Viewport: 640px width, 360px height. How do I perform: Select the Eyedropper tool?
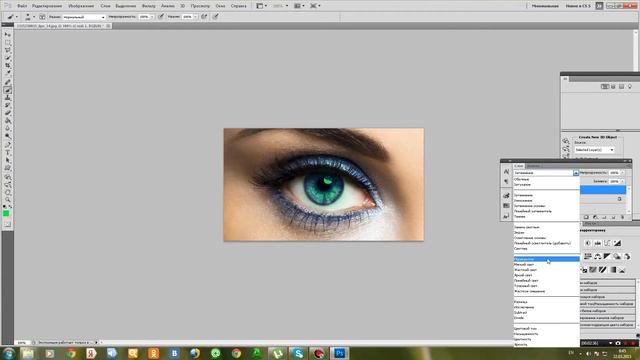click(x=8, y=73)
